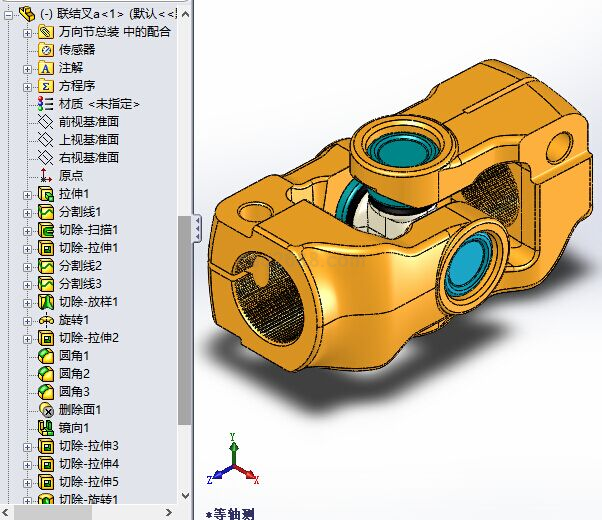The width and height of the screenshot is (602, 520).
Task: Collapse the 联结叉a<1> root node
Action: click(8, 14)
